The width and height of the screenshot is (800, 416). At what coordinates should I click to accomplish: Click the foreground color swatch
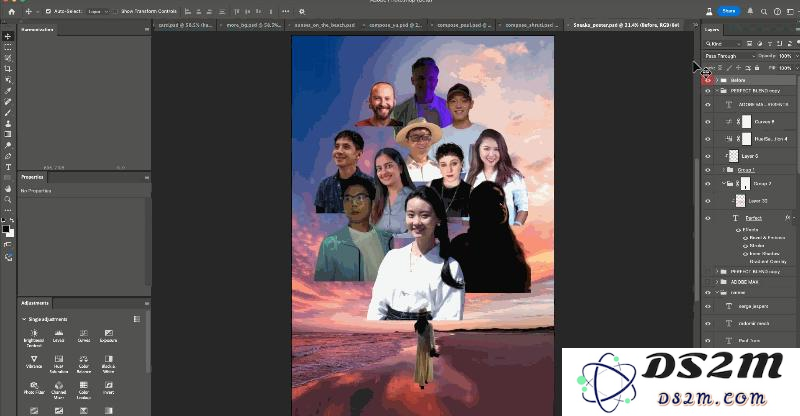pyautogui.click(x=6, y=230)
